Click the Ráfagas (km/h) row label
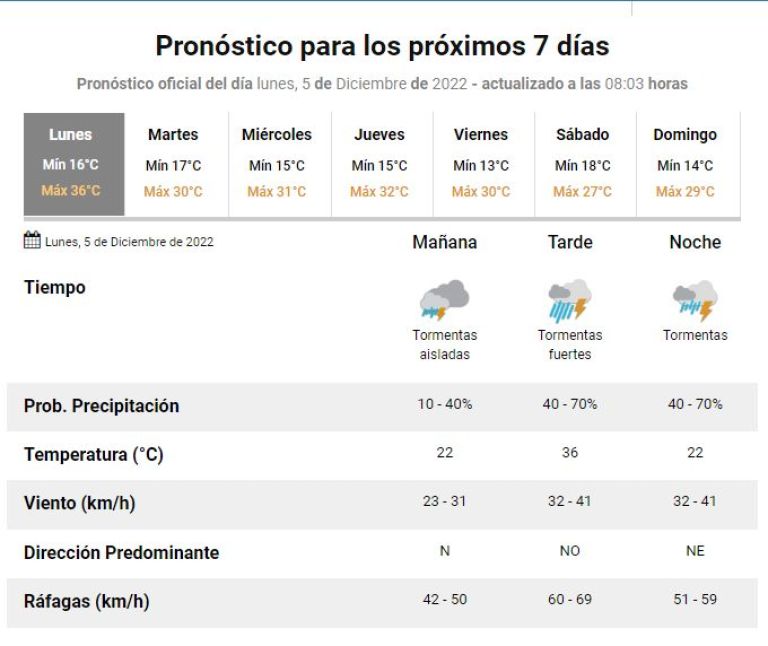Image resolution: width=768 pixels, height=646 pixels. [87, 602]
